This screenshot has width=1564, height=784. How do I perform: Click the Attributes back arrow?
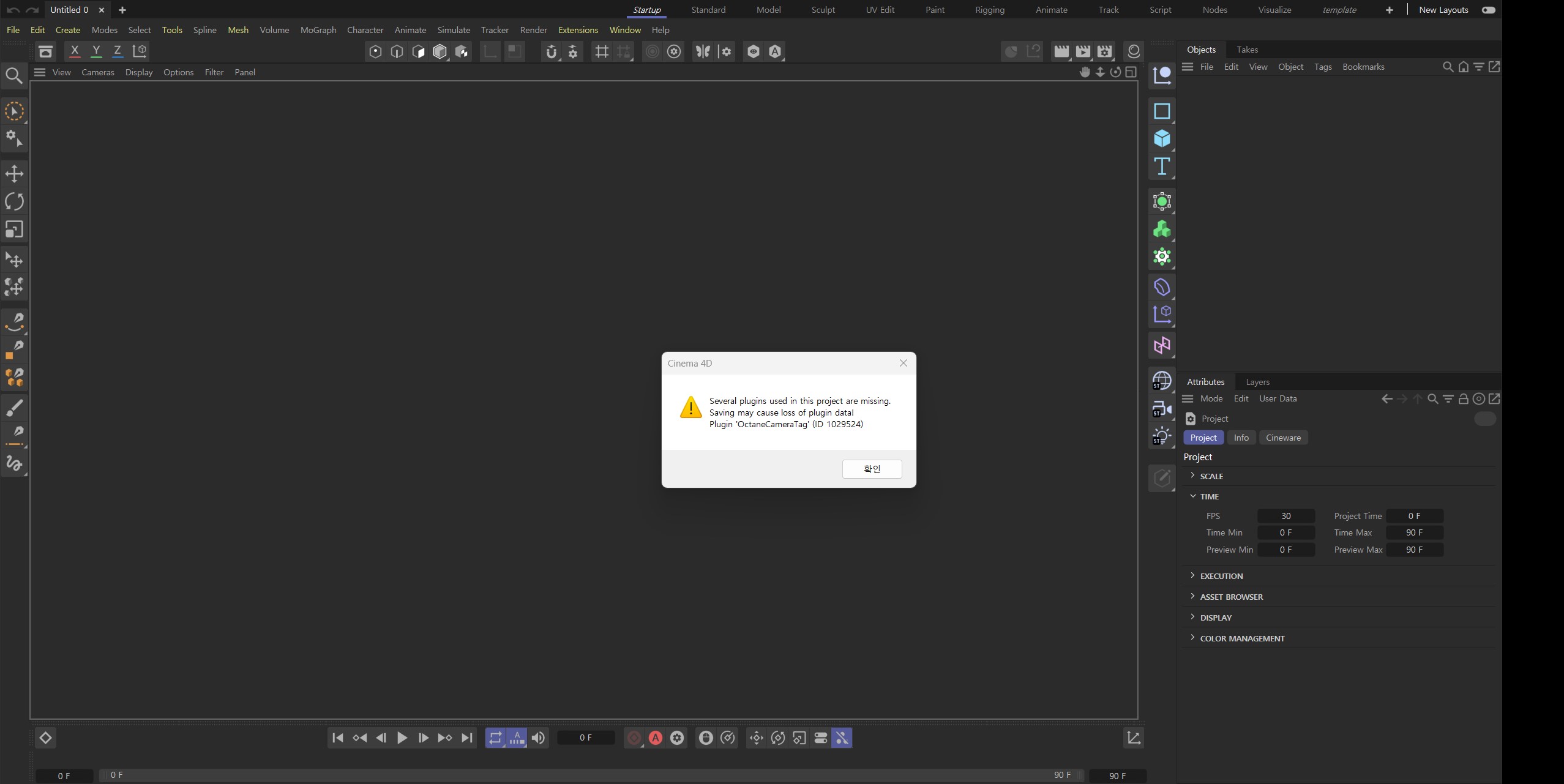(x=1386, y=398)
